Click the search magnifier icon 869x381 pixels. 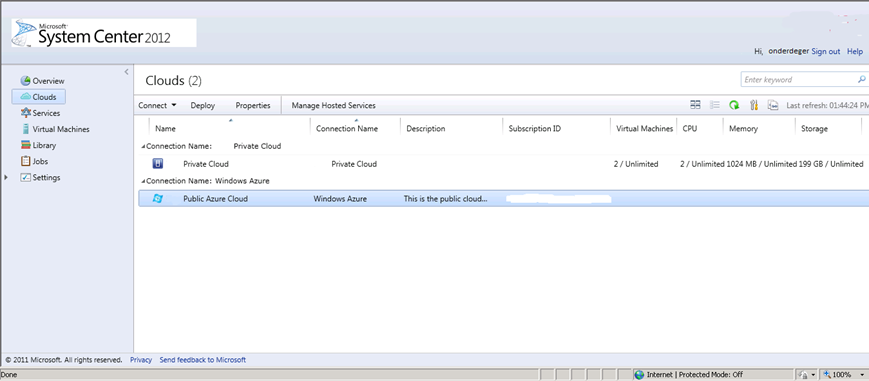pyautogui.click(x=862, y=79)
